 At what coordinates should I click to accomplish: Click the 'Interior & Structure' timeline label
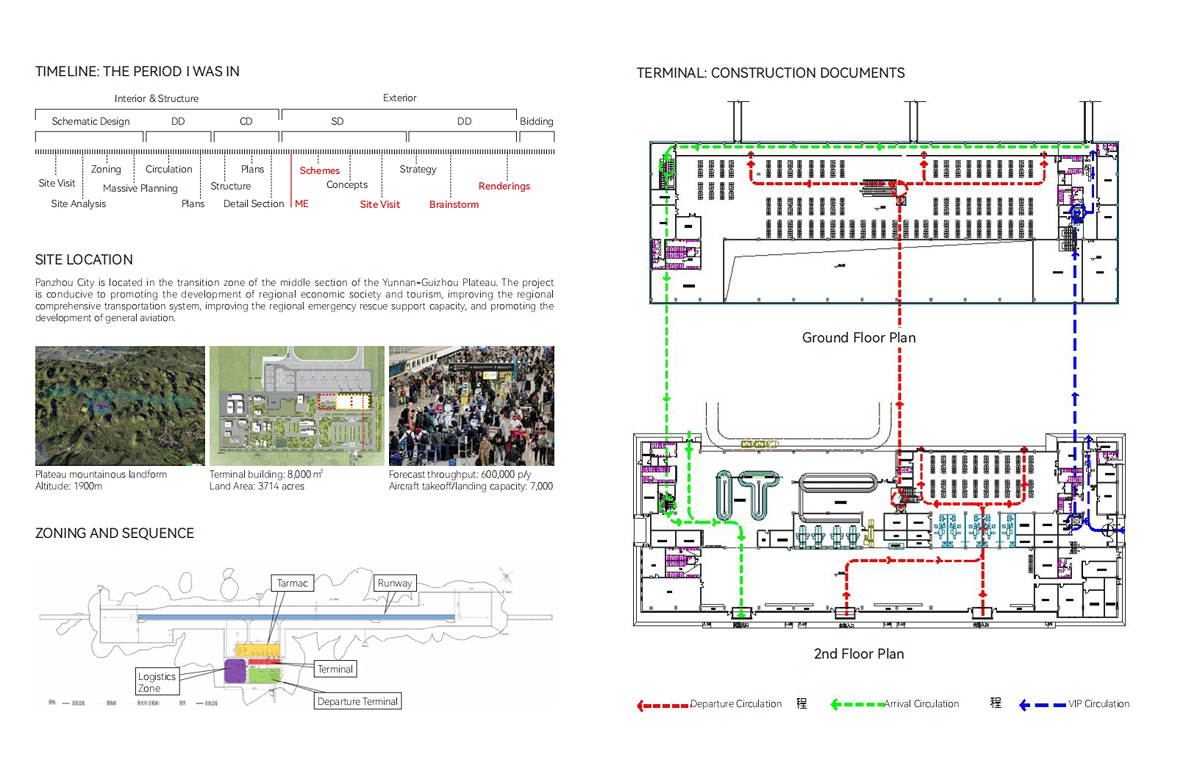pos(156,98)
